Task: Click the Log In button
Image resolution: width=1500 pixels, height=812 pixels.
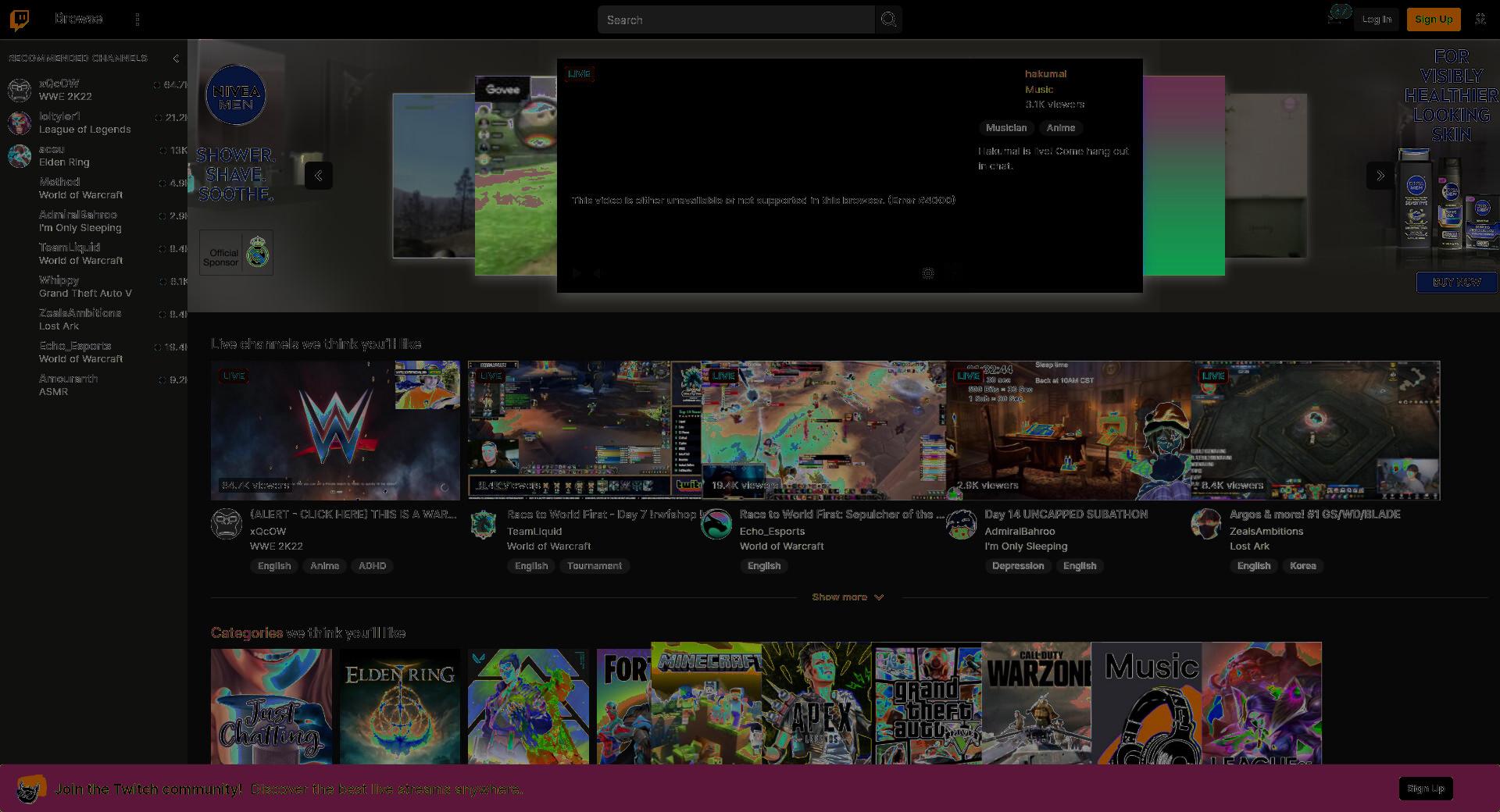Action: point(1377,20)
